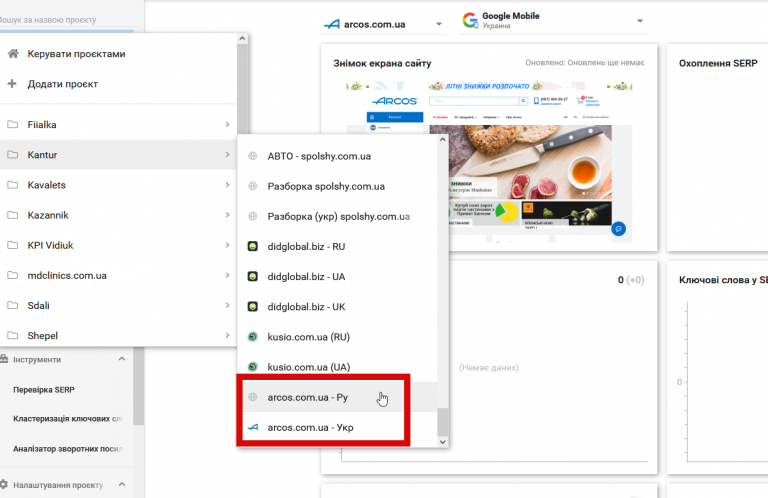Open Кластеризація ключових слів tool
The height and width of the screenshot is (498, 768).
click(x=68, y=419)
